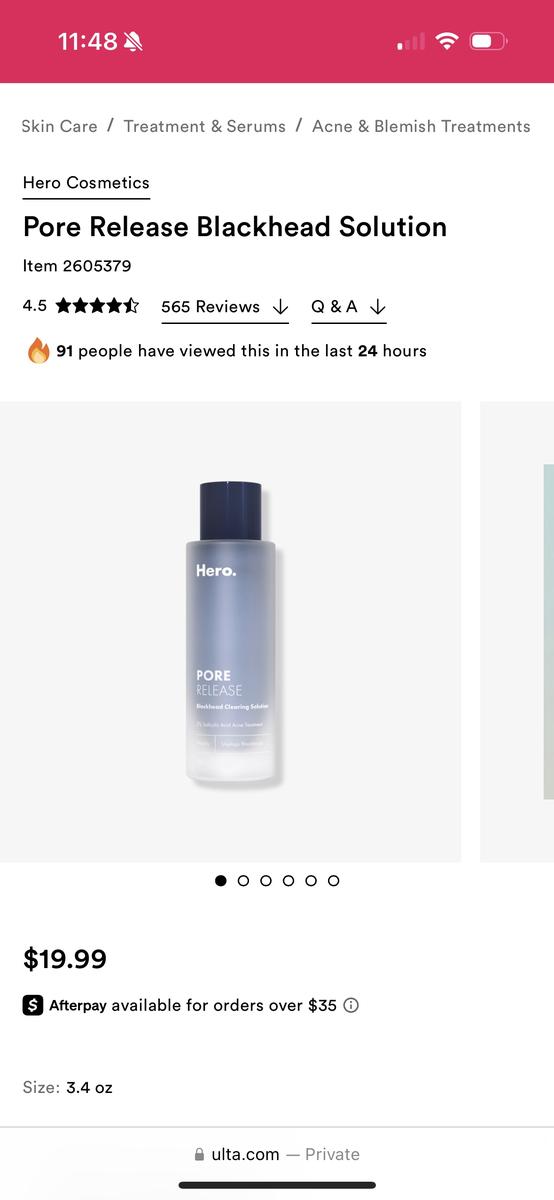Screen dimensions: 554x1200
Task: Open the Hero Cosmetics brand link
Action: 86,183
